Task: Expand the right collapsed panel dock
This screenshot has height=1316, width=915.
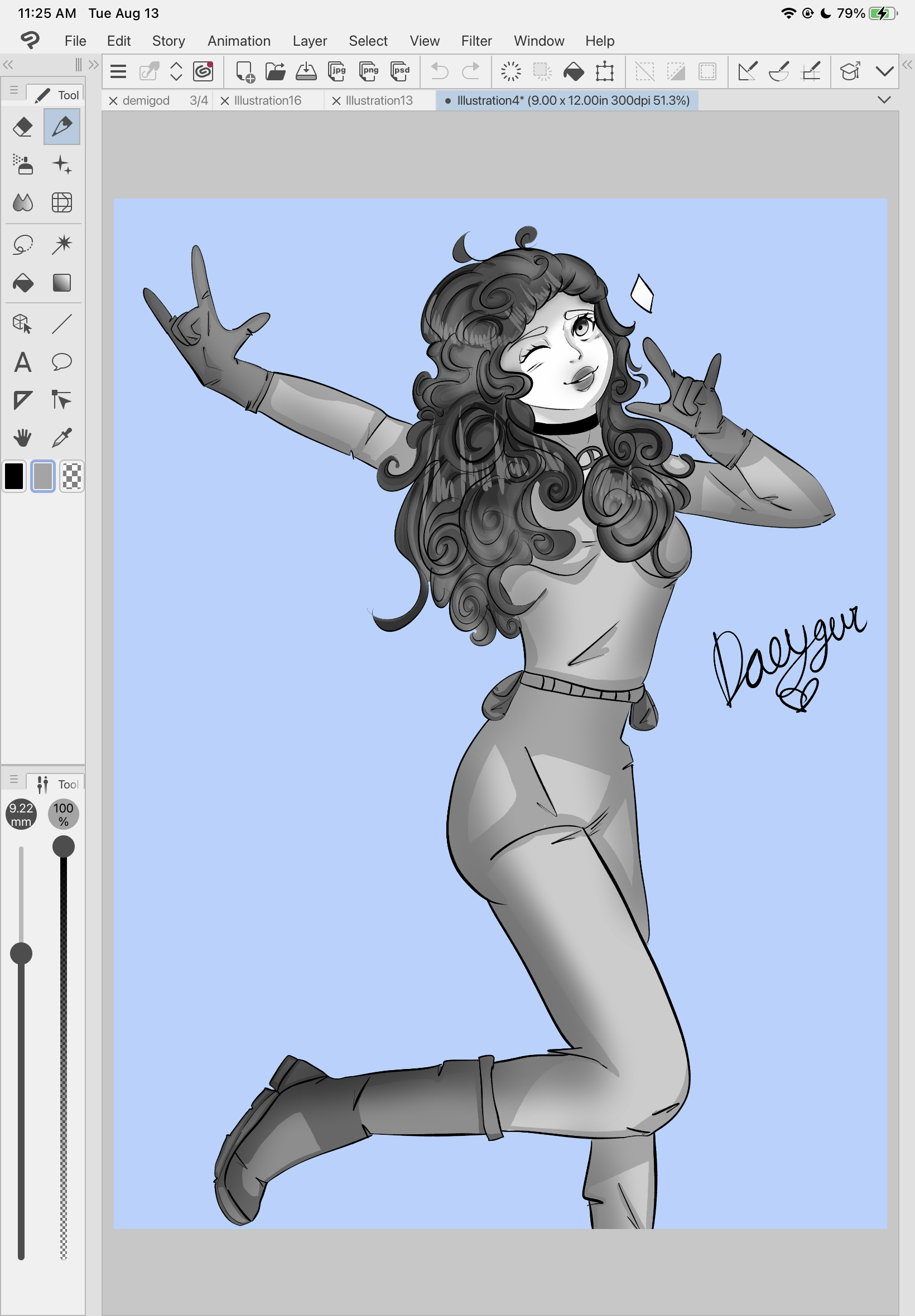Action: point(907,65)
